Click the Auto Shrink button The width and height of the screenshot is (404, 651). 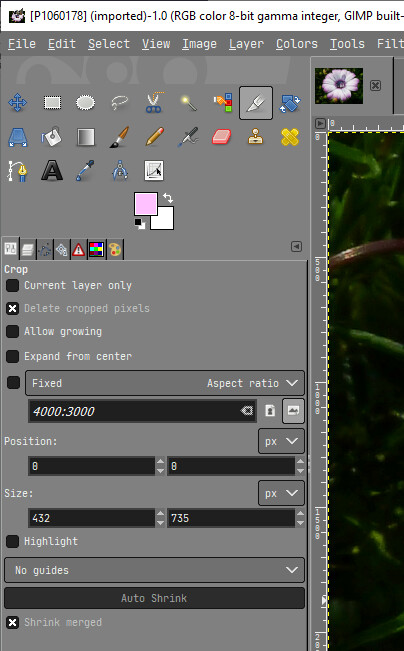[154, 598]
